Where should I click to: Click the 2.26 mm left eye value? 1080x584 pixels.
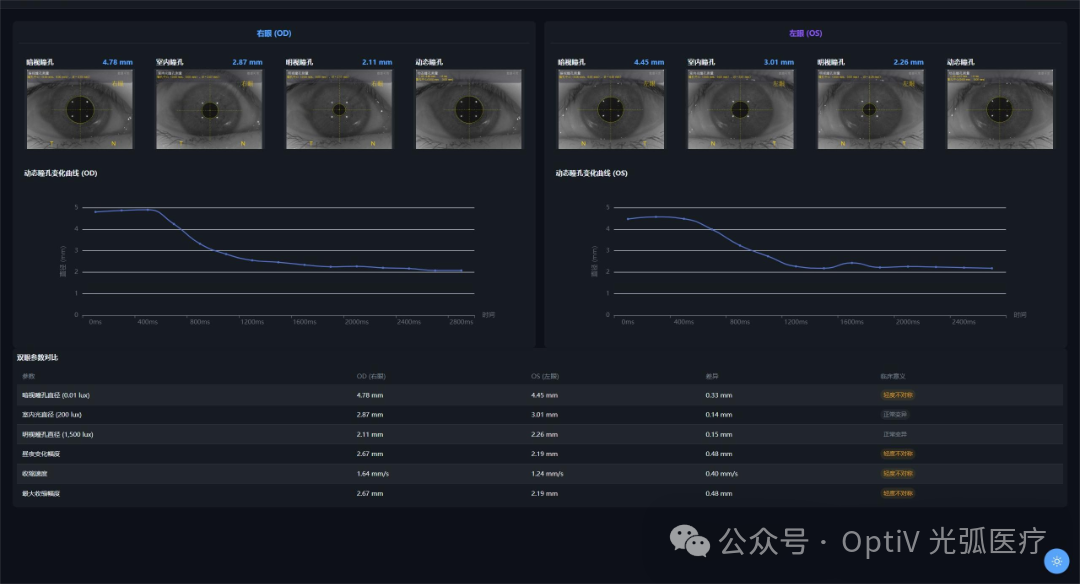[x=908, y=62]
